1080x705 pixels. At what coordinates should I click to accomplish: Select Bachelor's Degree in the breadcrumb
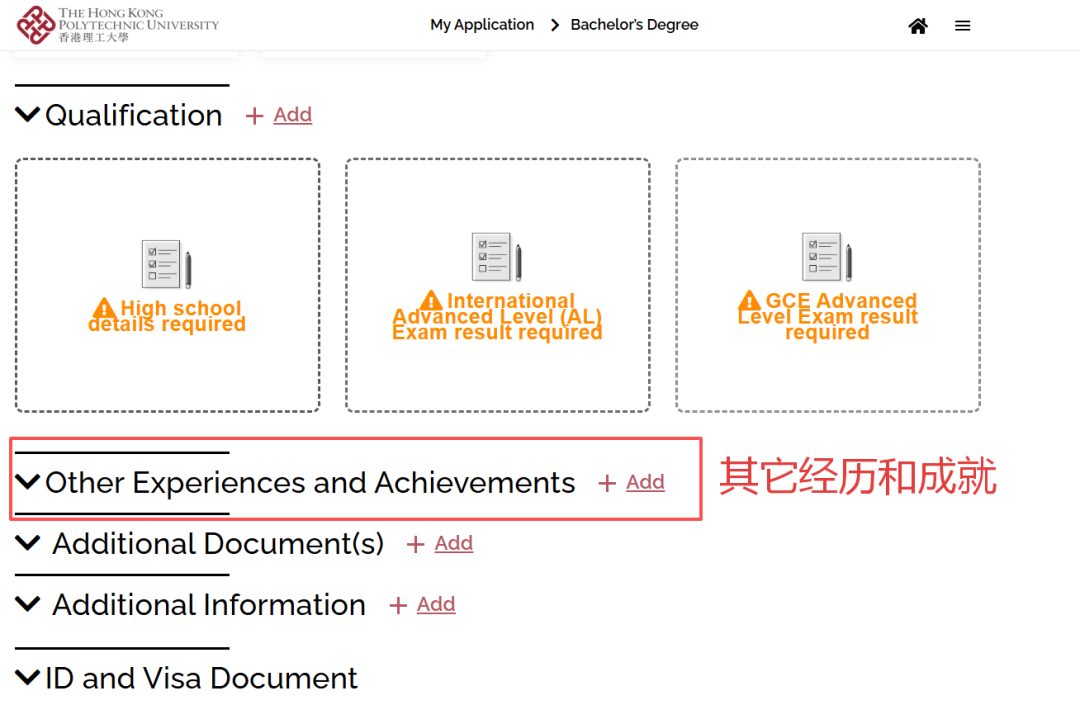633,24
